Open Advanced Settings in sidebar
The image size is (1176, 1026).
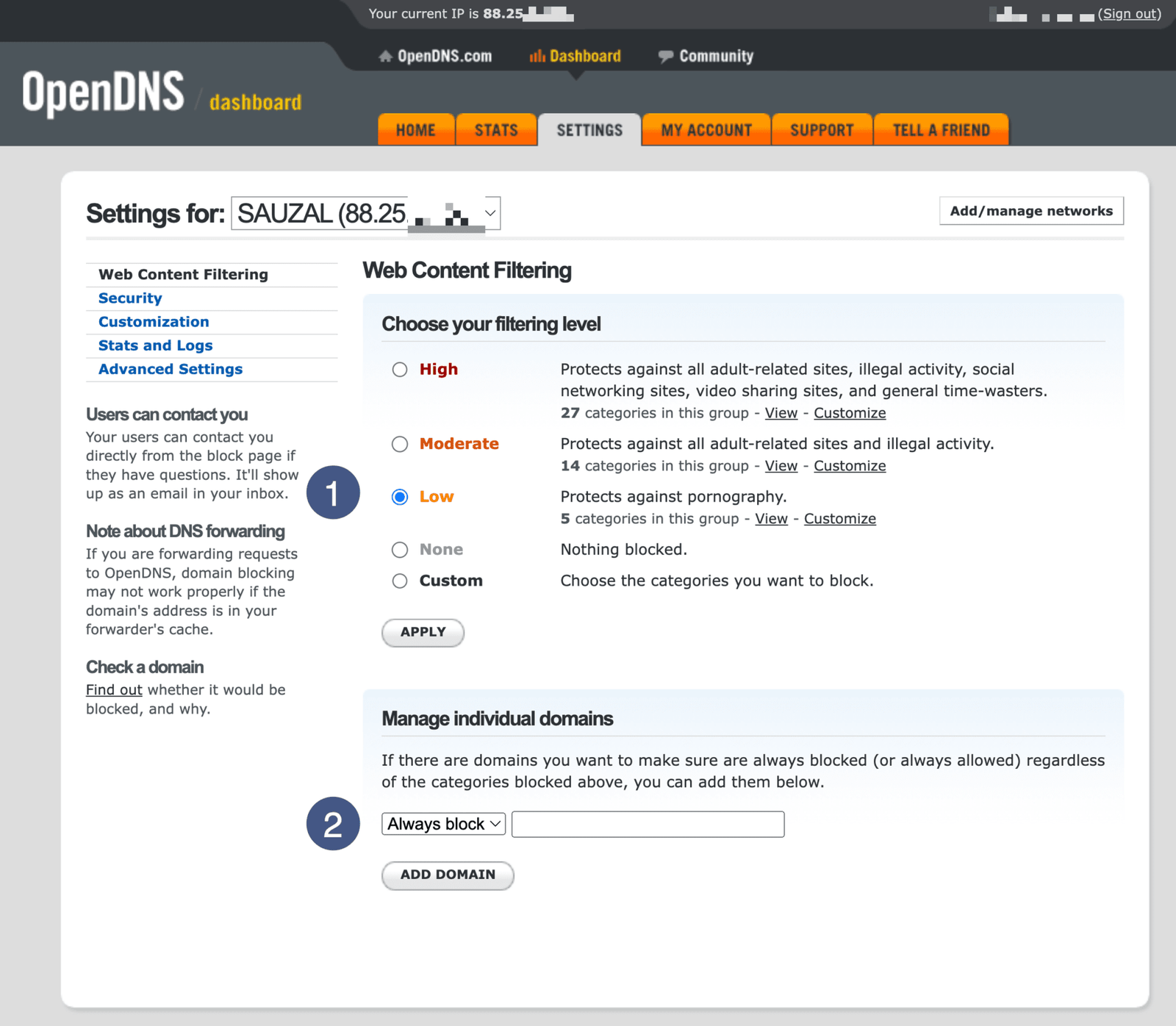[x=171, y=369]
